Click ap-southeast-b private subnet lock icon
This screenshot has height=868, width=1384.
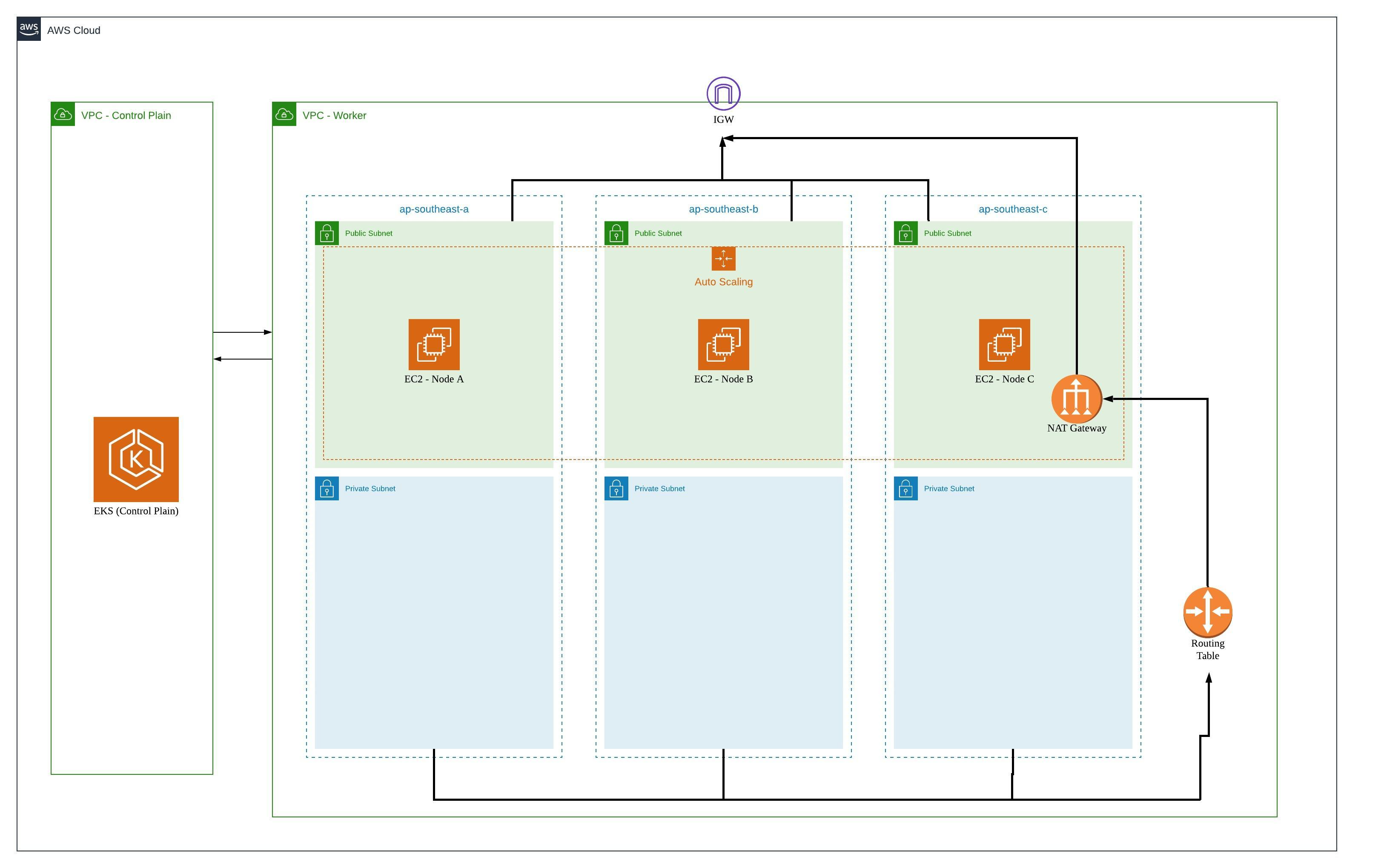[x=616, y=488]
